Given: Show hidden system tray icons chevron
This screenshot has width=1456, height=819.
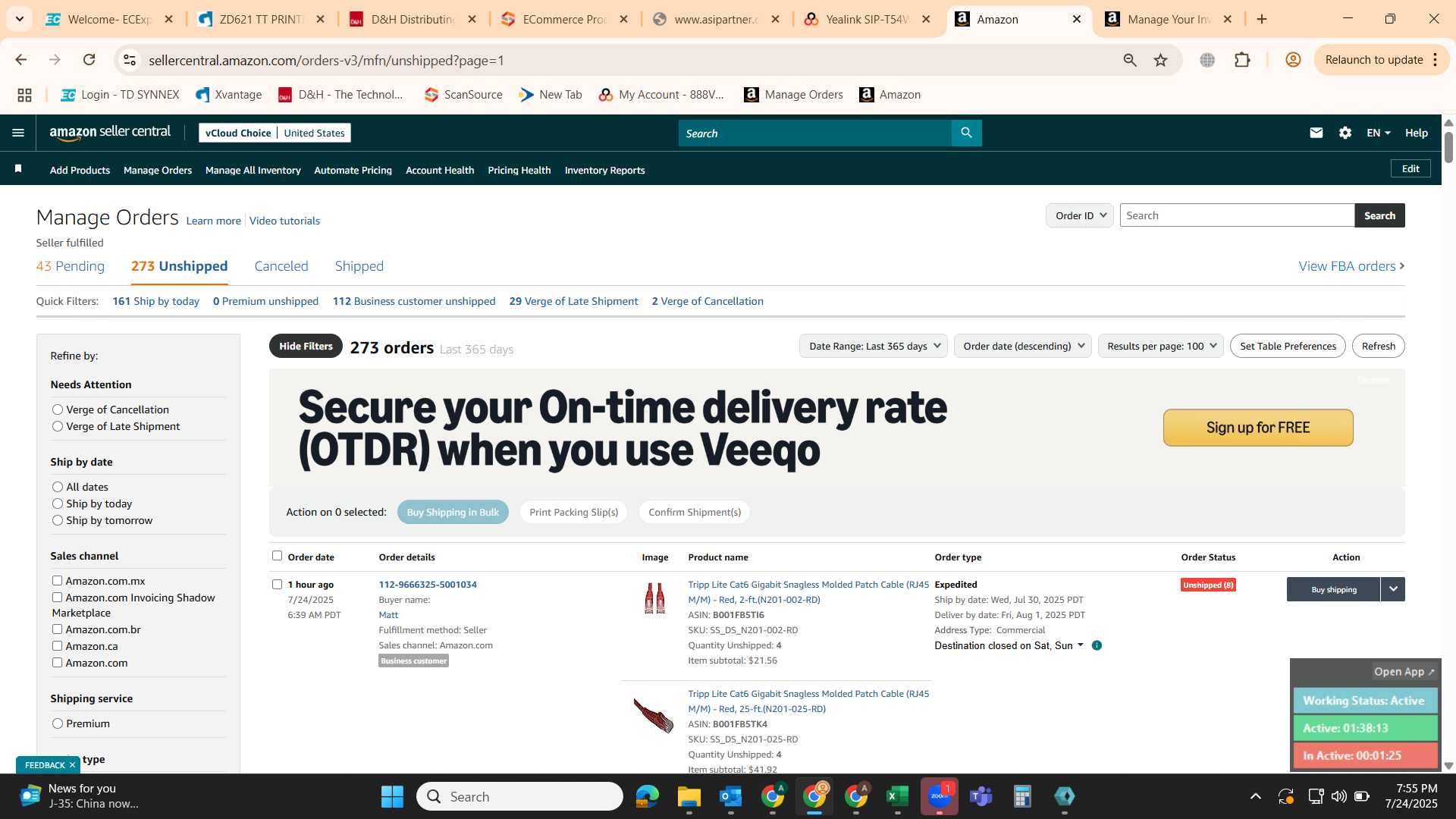Looking at the screenshot, I should coord(1256,796).
